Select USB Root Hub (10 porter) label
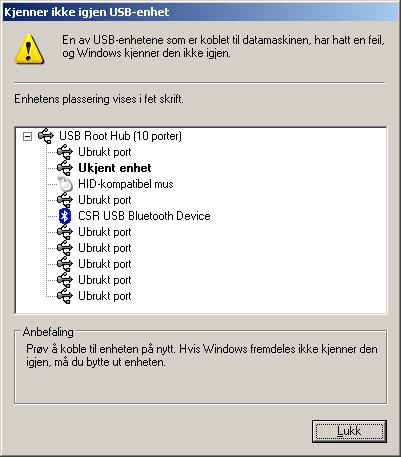 point(120,136)
